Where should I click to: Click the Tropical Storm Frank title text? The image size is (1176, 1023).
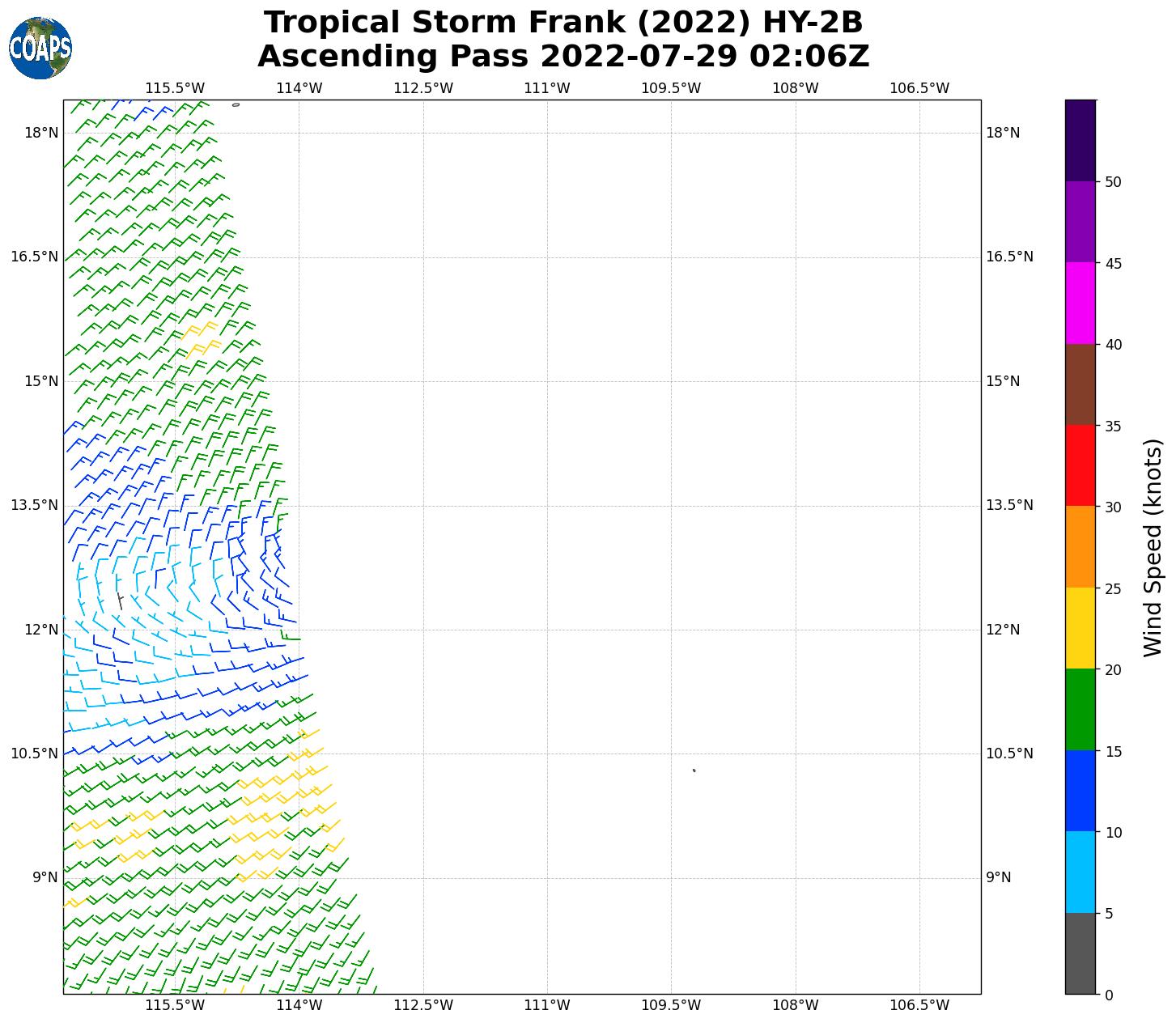coord(563,23)
